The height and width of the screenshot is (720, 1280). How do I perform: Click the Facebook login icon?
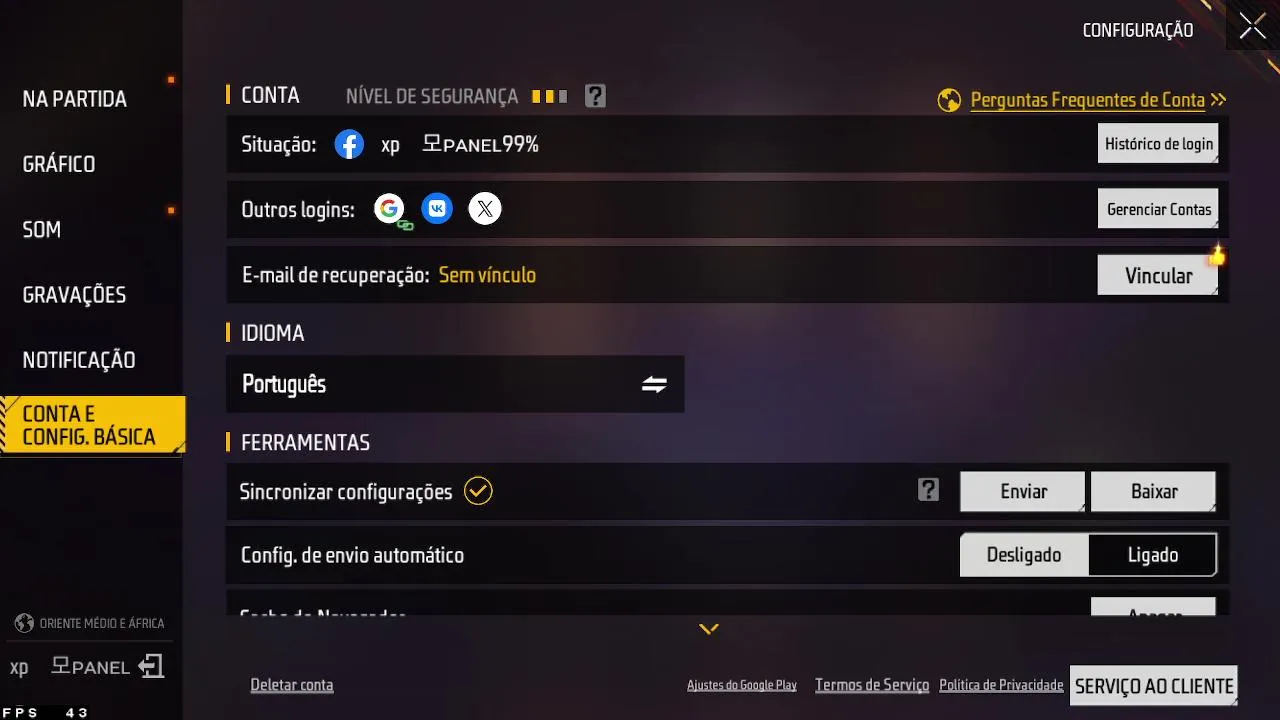[x=349, y=145]
